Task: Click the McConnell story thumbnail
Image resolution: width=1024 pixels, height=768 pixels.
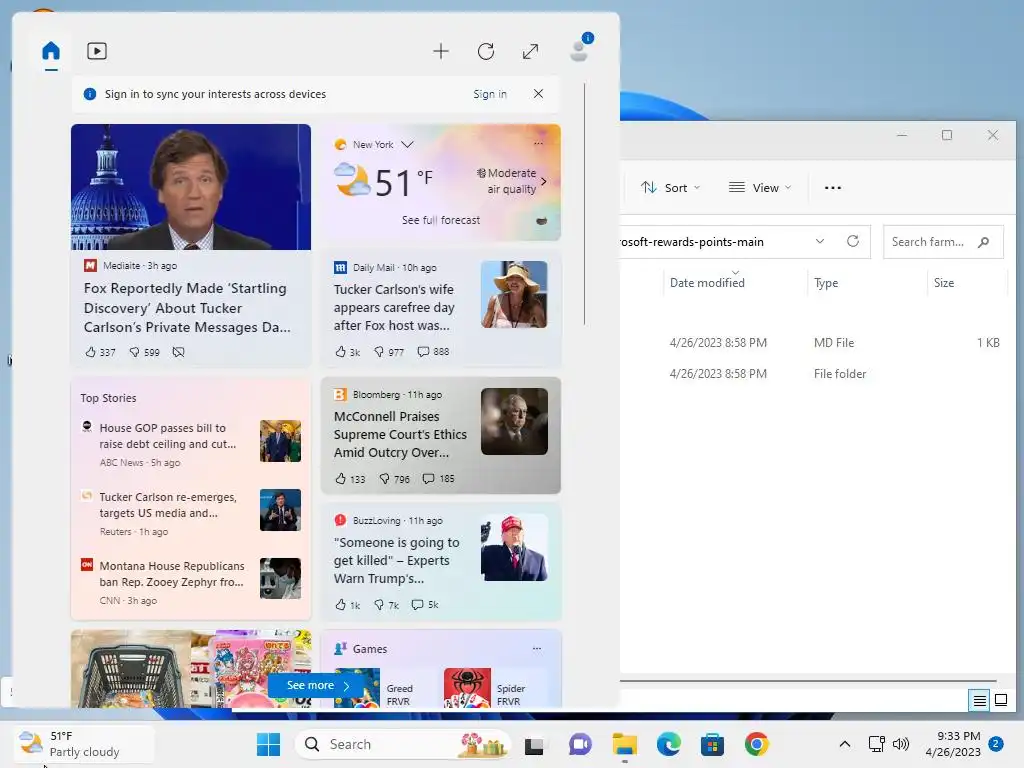Action: pyautogui.click(x=515, y=421)
